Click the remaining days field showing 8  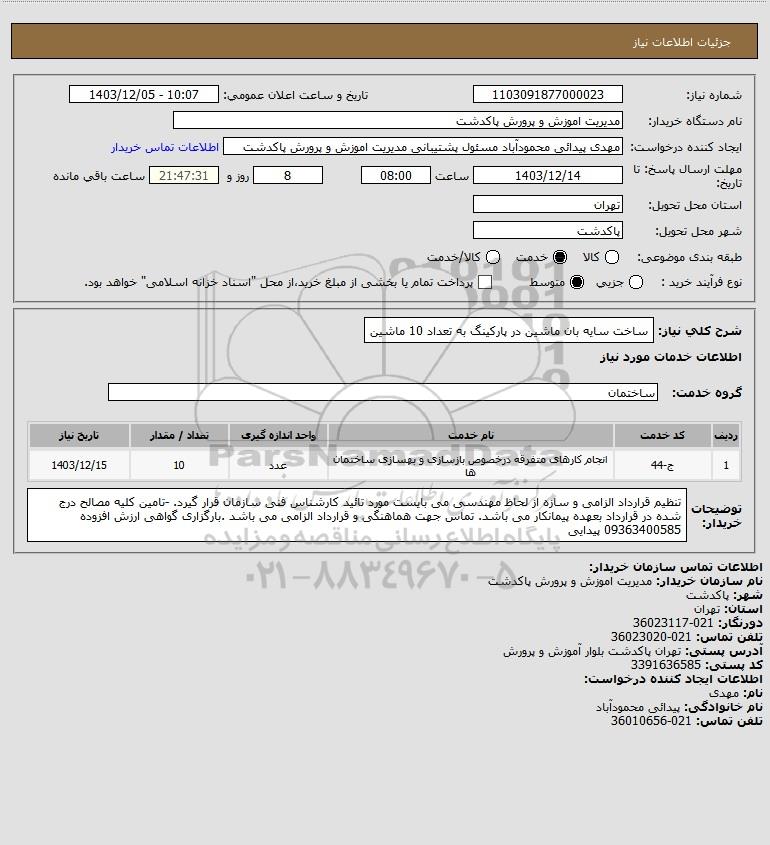click(x=288, y=176)
